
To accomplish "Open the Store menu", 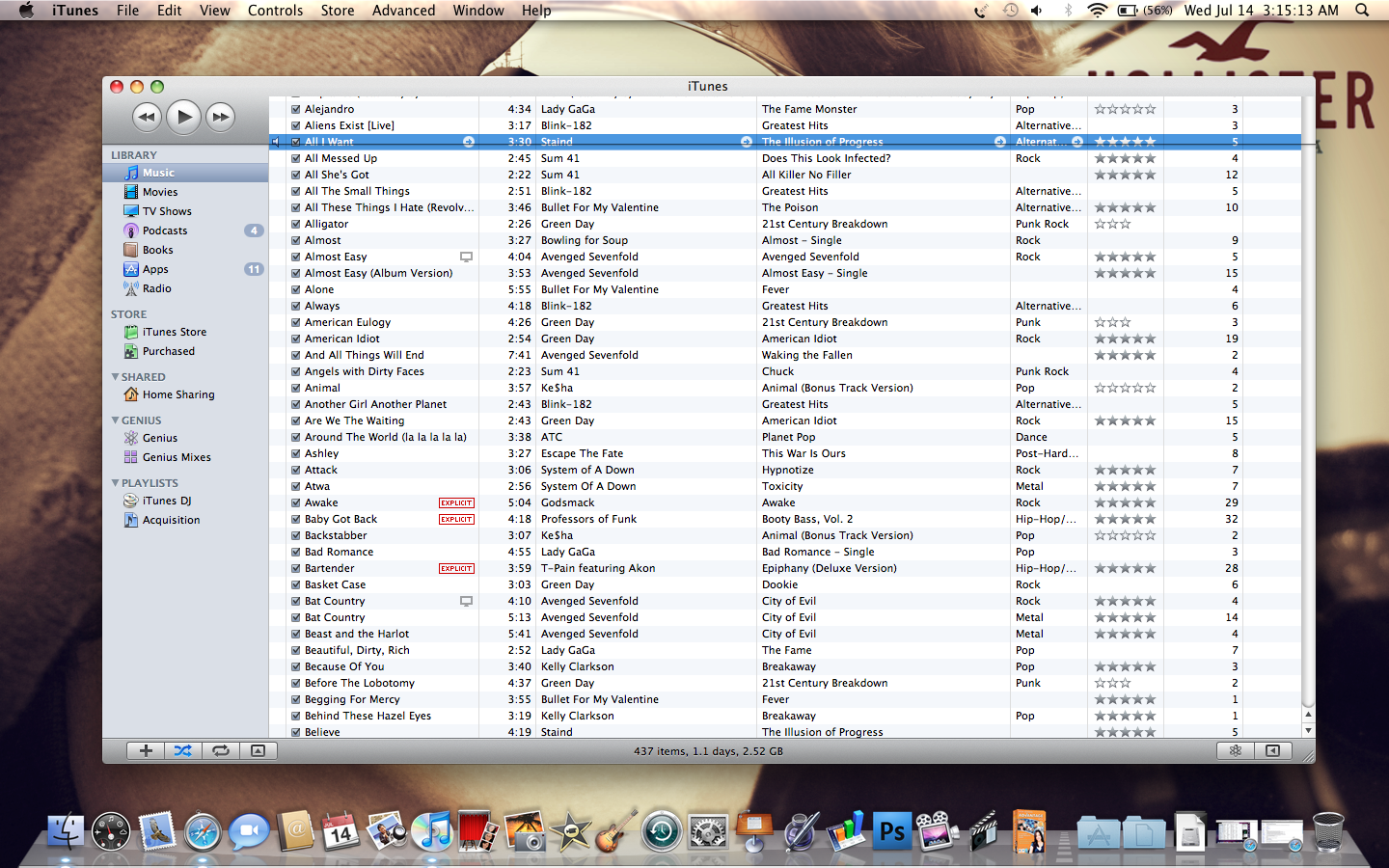I will point(338,11).
